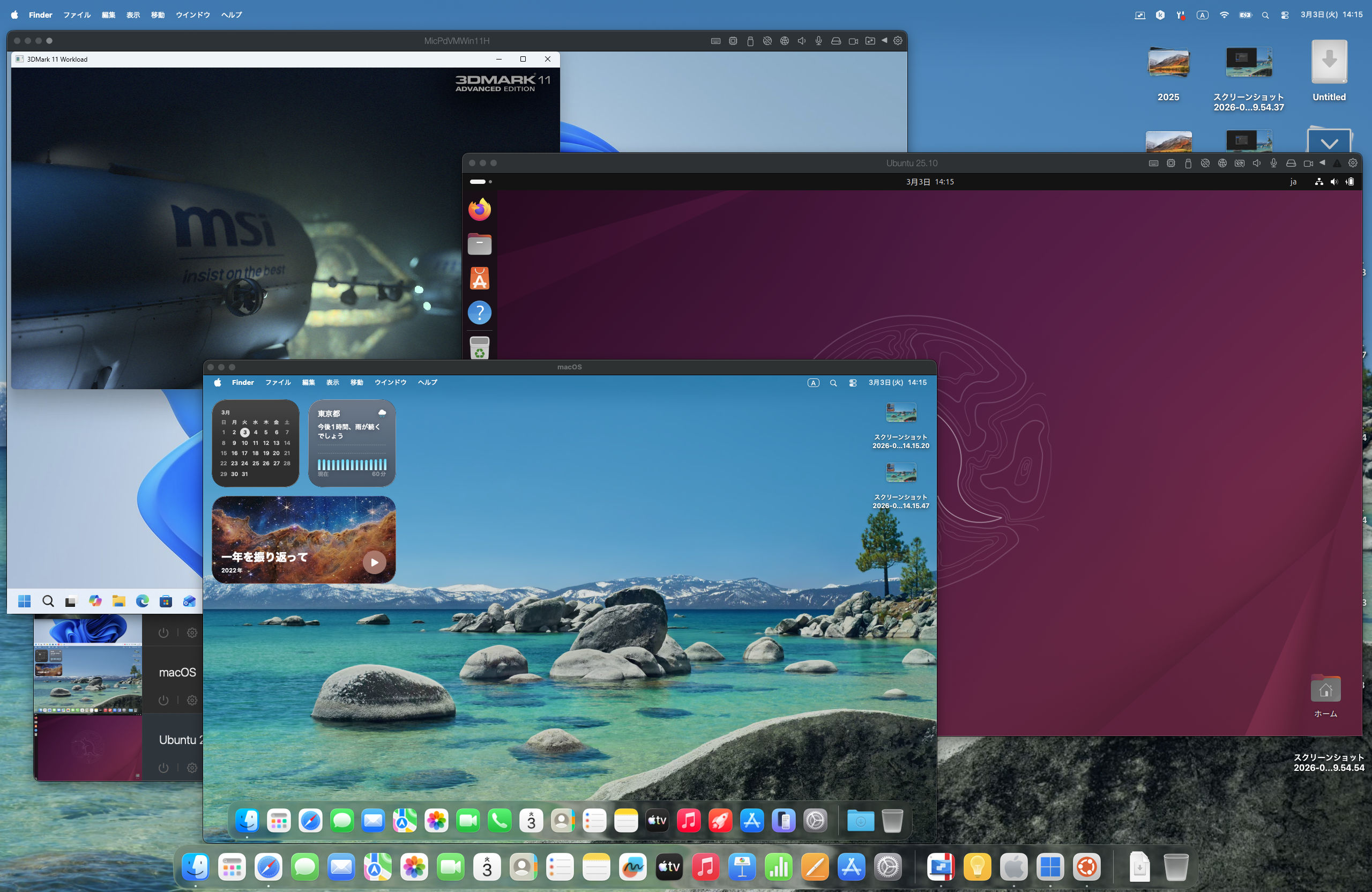Select macOS VM thumbnail in control center
This screenshot has height=892, width=1372.
click(87, 680)
